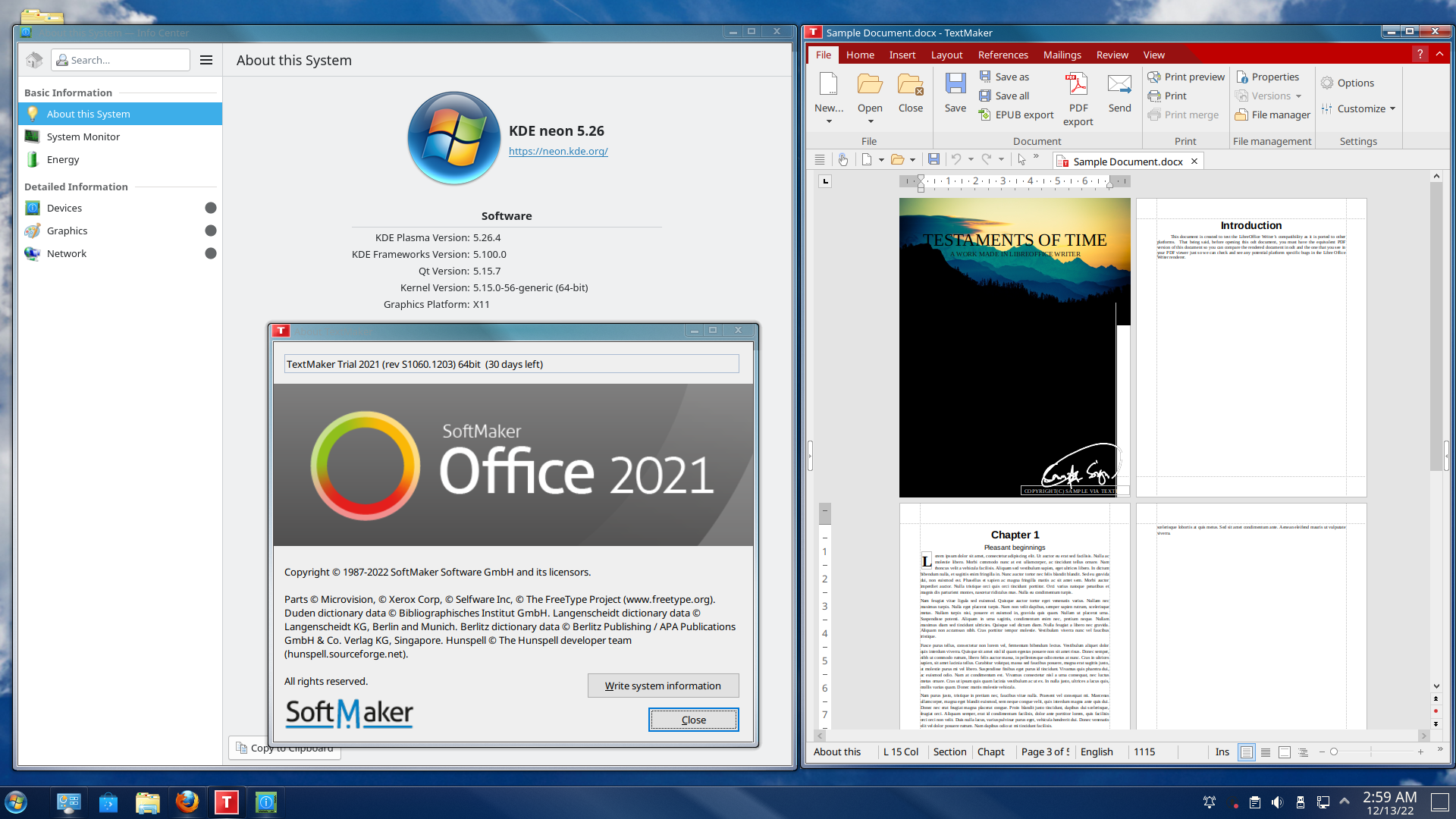The height and width of the screenshot is (819, 1456).
Task: Click the zoom slider handle in status bar
Action: click(1334, 752)
